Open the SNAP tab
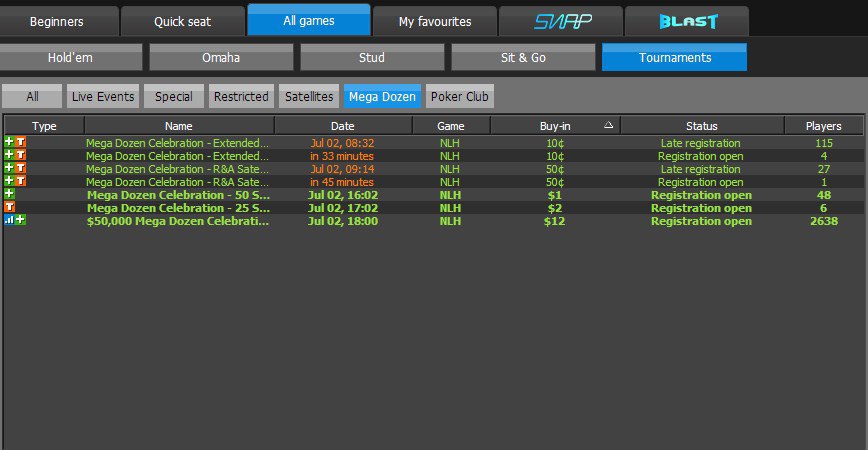Viewport: 868px width, 450px height. coord(561,21)
